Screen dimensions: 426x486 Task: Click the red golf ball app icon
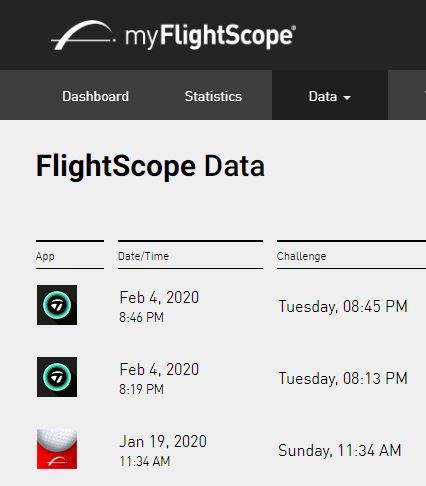click(57, 449)
